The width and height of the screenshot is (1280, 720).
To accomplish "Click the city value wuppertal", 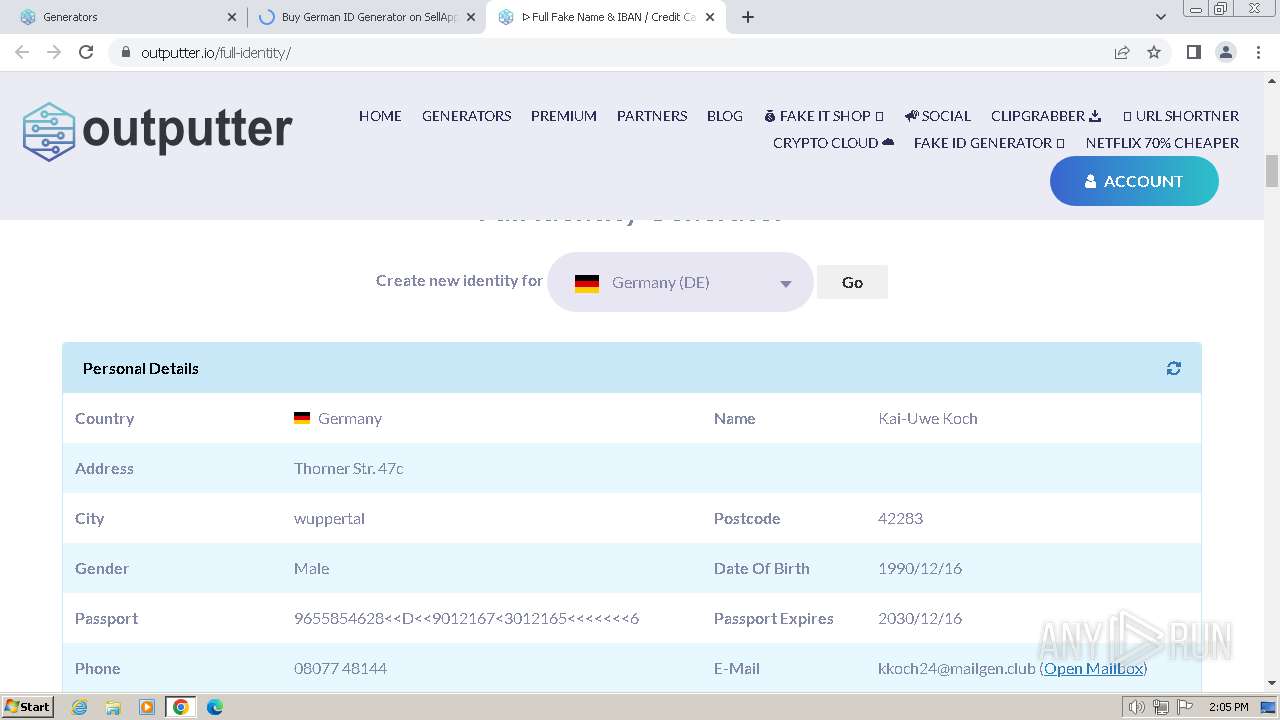I will (x=329, y=518).
